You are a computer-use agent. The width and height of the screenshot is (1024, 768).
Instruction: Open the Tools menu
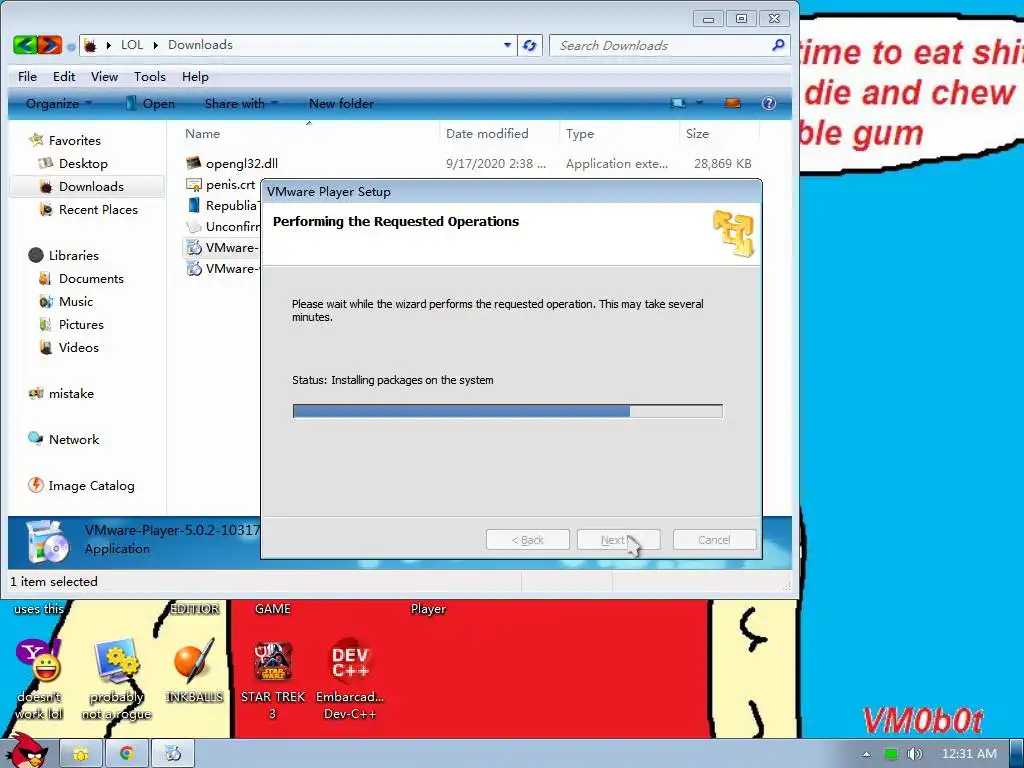[150, 76]
